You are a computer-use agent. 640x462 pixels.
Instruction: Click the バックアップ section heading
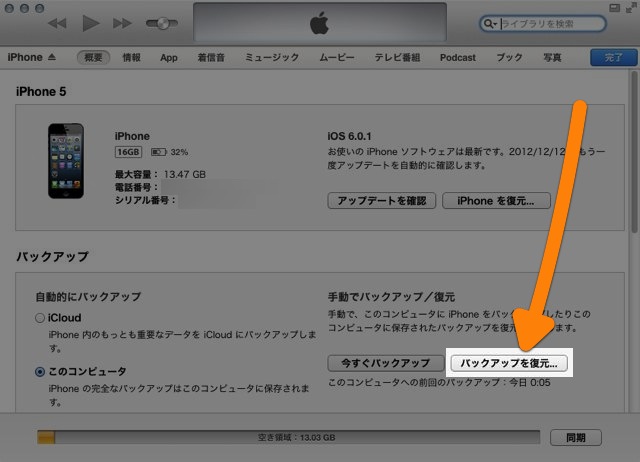52,257
